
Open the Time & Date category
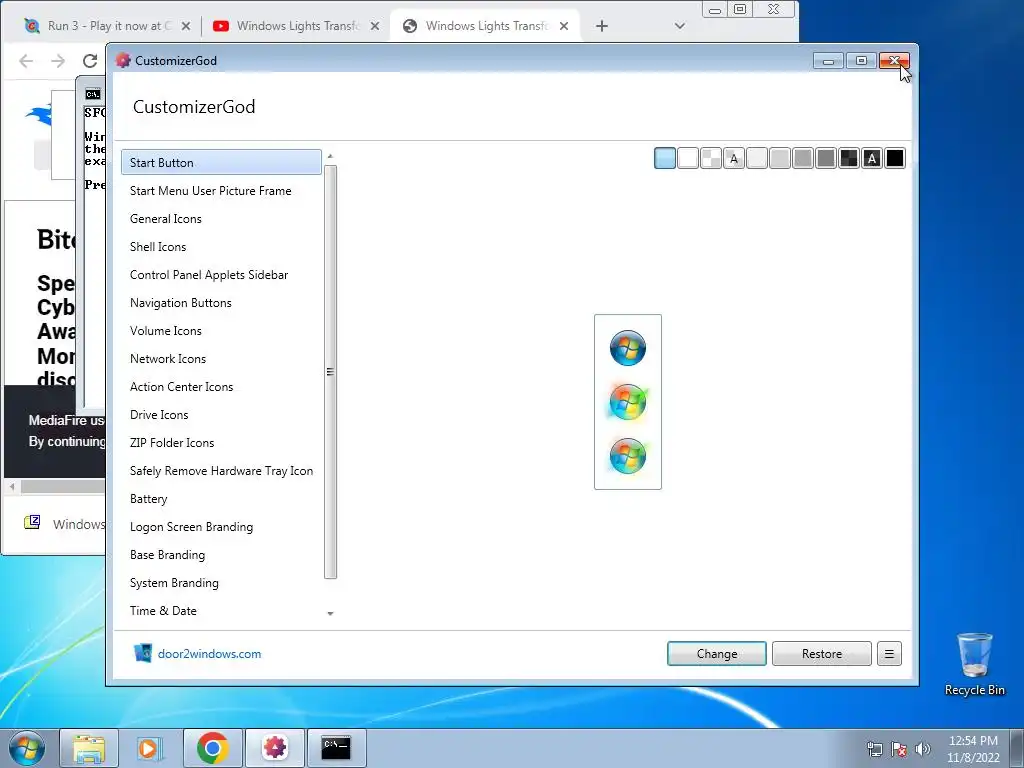pyautogui.click(x=221, y=611)
